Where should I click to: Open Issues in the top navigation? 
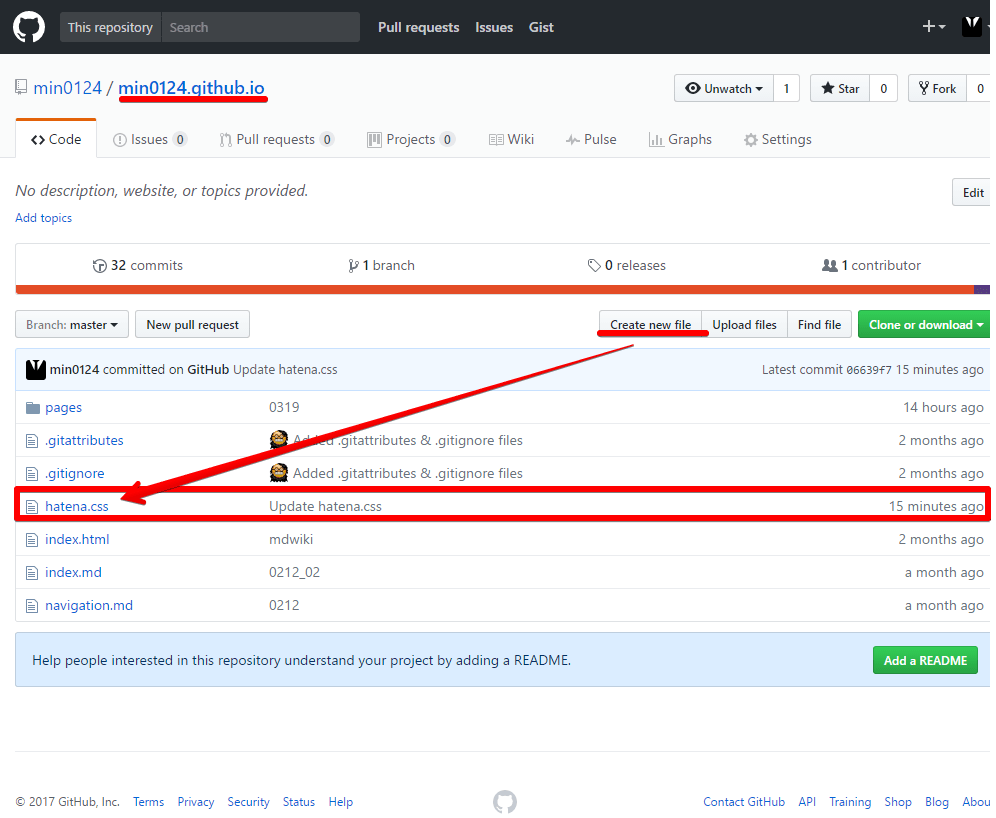click(494, 27)
